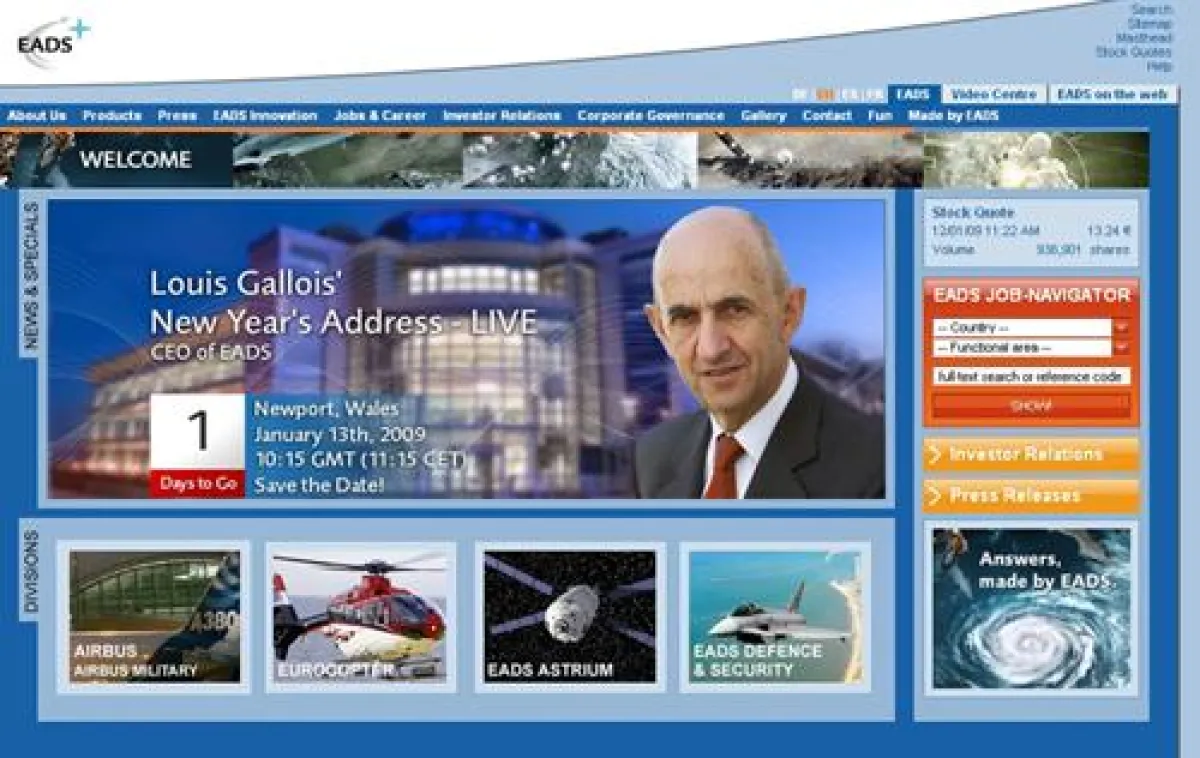The height and width of the screenshot is (758, 1200).
Task: Click the EADS logo in the header
Action: [52, 44]
